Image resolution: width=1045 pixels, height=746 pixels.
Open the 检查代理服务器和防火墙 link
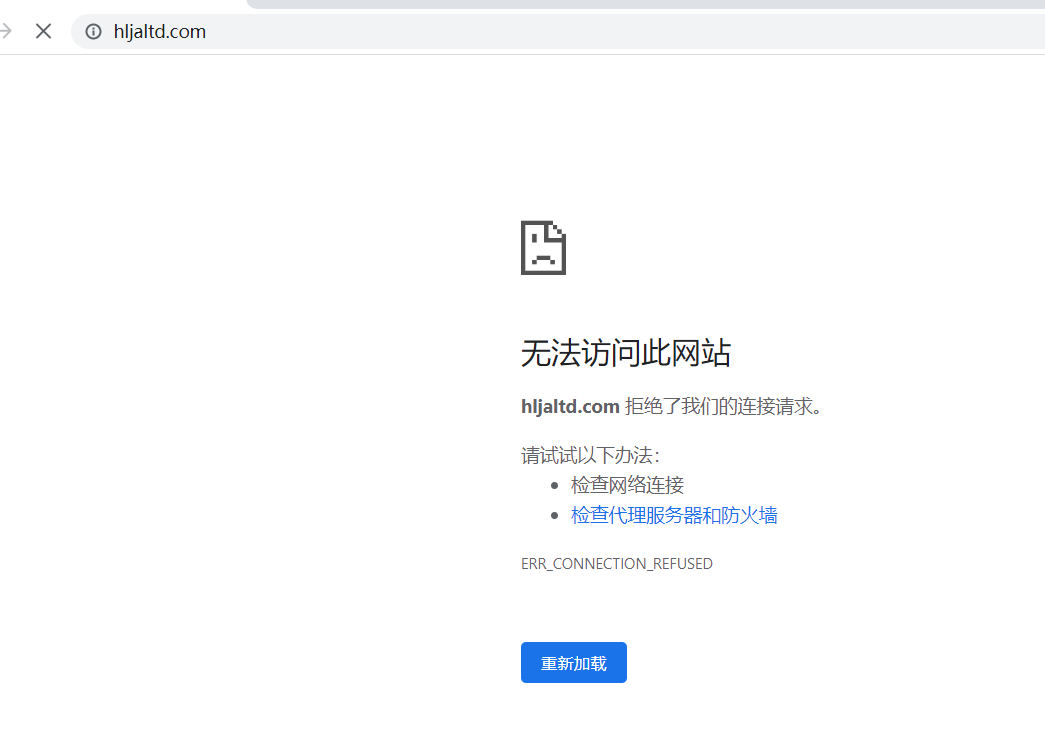[x=674, y=516]
